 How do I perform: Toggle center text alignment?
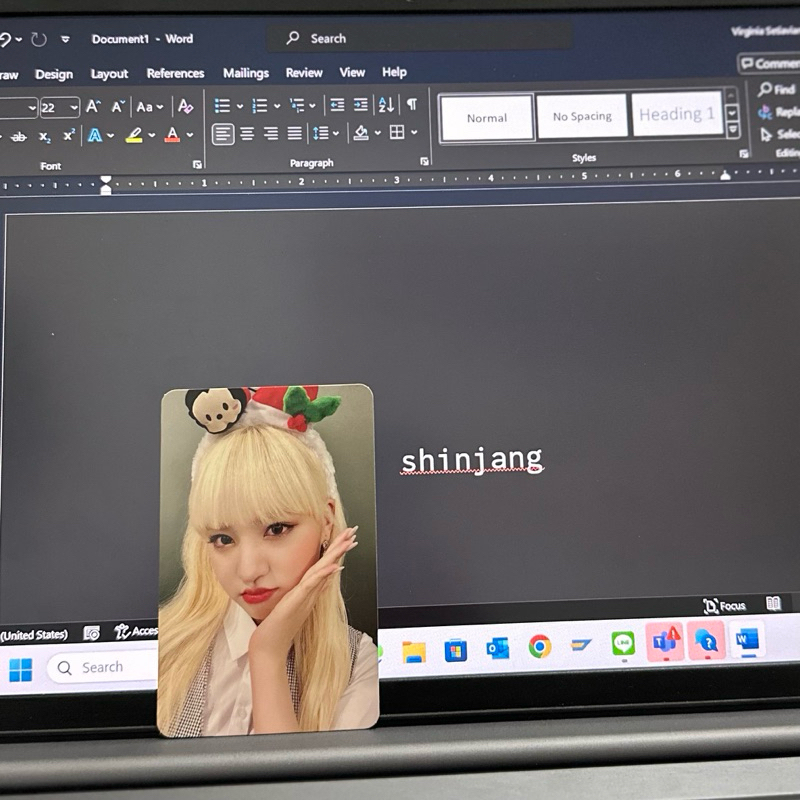point(247,133)
